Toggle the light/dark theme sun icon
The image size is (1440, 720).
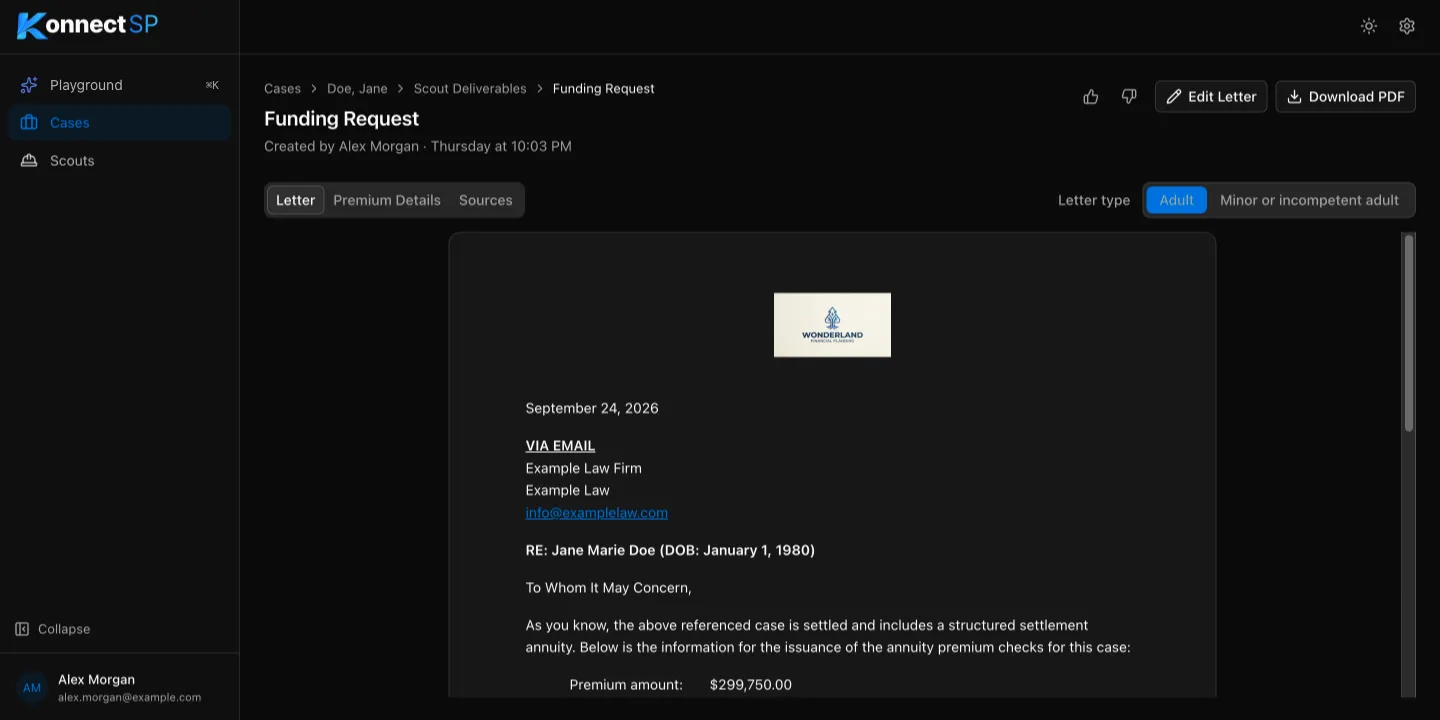click(x=1369, y=26)
